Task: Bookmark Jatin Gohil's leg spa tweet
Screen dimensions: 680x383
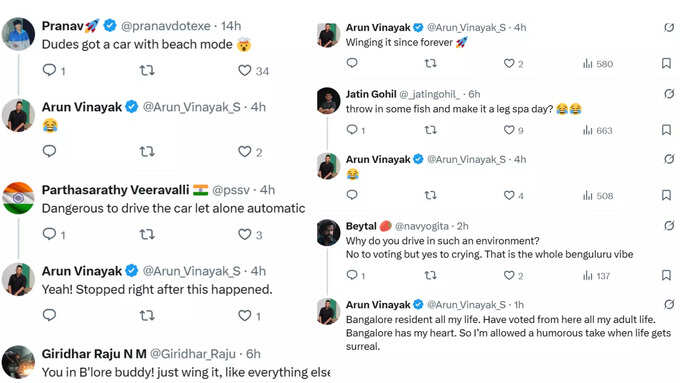Action: [666, 130]
